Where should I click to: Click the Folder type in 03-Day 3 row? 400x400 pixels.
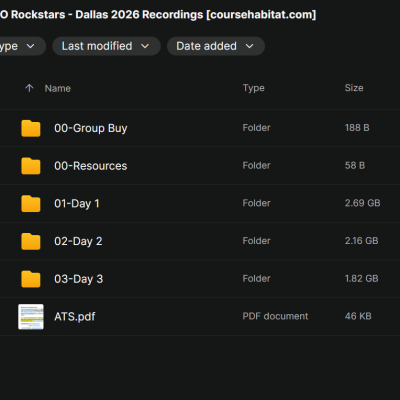pyautogui.click(x=256, y=278)
